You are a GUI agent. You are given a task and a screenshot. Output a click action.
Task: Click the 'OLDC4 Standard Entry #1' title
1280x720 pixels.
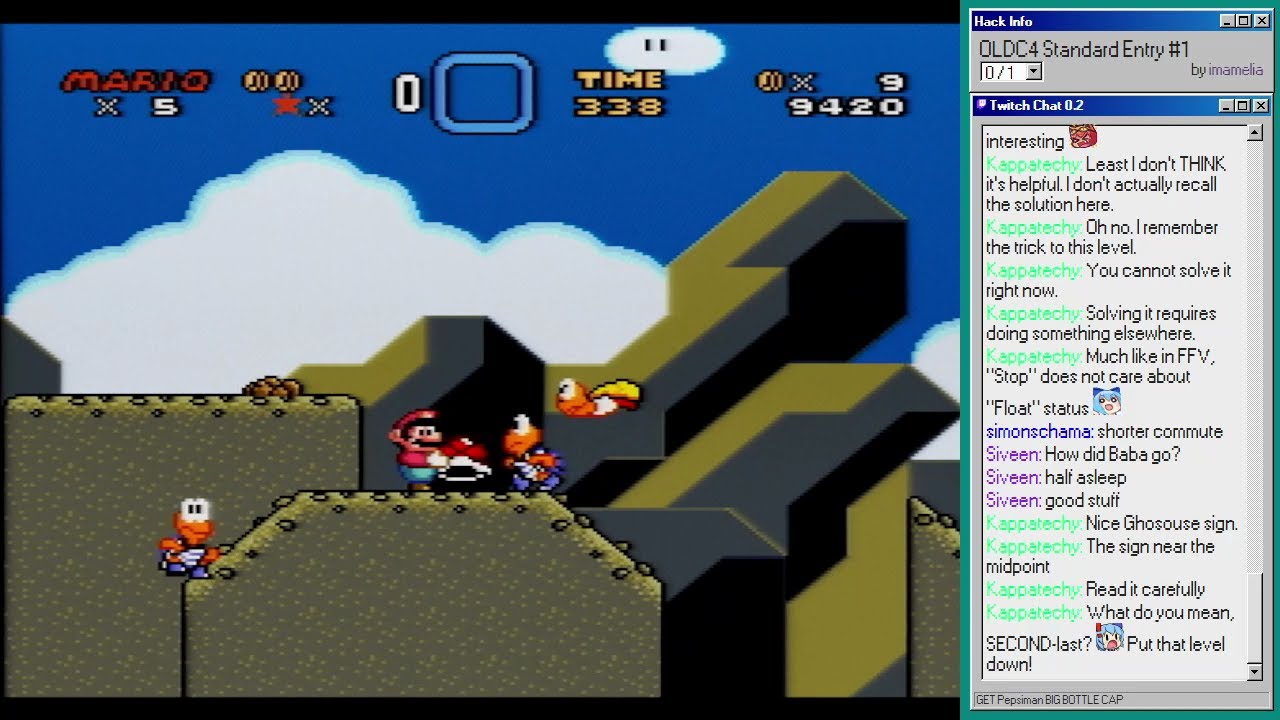[1083, 49]
